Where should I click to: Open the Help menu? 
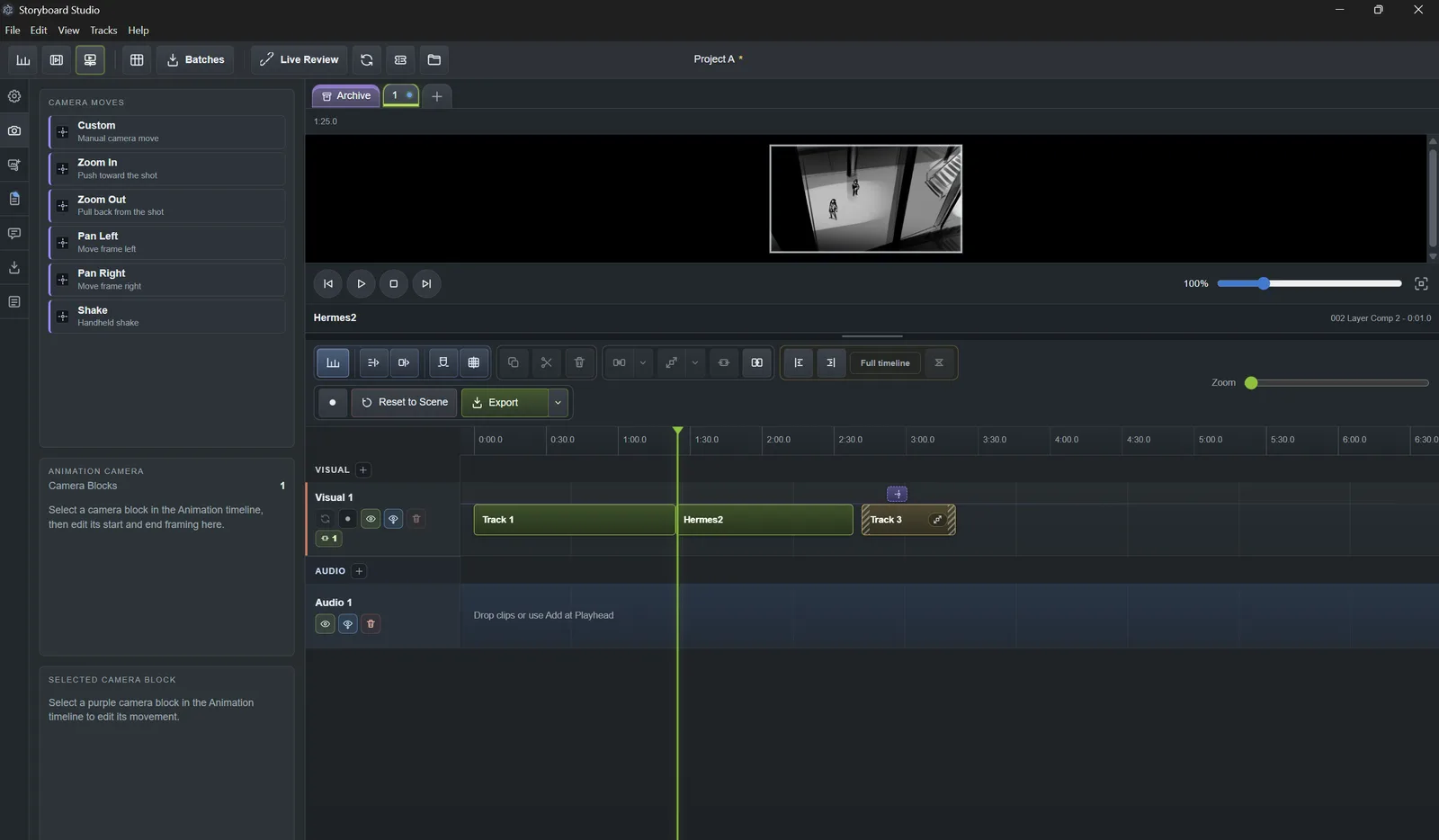click(139, 31)
